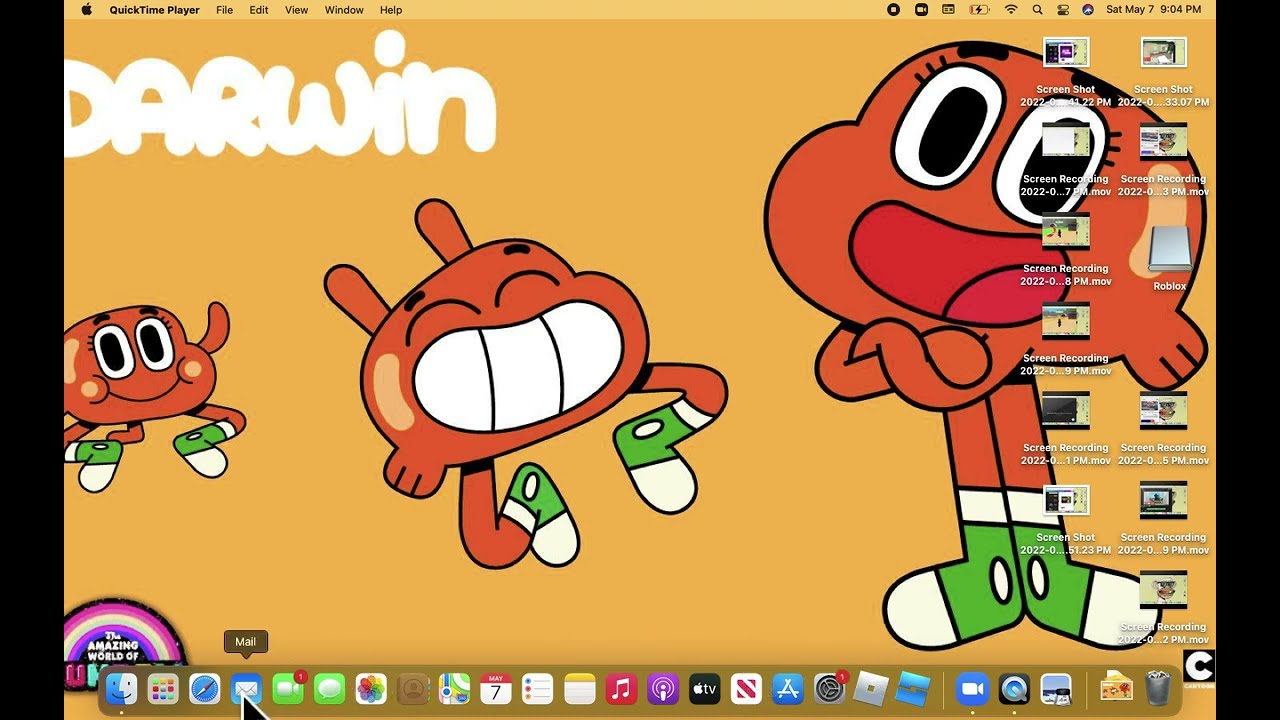Image resolution: width=1280 pixels, height=720 pixels.
Task: Select Screen Recording 2022-0...3 PM.mov
Action: pyautogui.click(x=1164, y=161)
